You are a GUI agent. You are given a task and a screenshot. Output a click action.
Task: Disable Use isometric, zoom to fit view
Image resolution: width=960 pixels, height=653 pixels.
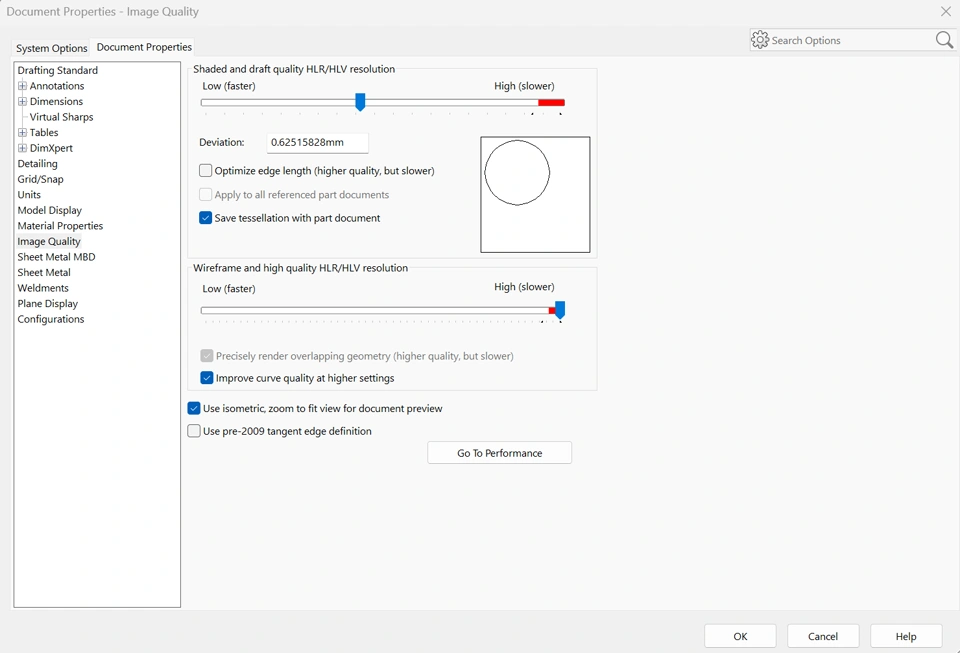[x=194, y=408]
